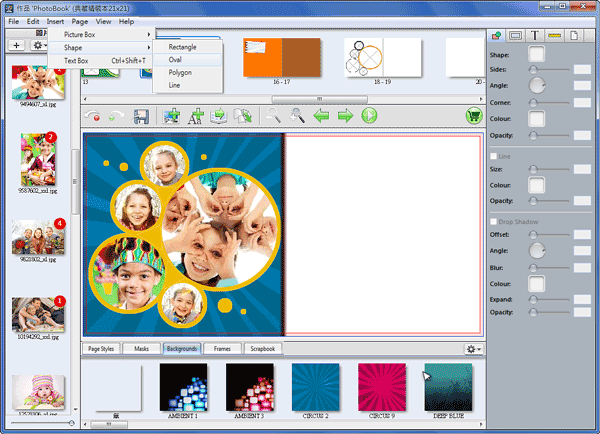Open picture box properties tab icon
600x434 pixels.
[515, 36]
